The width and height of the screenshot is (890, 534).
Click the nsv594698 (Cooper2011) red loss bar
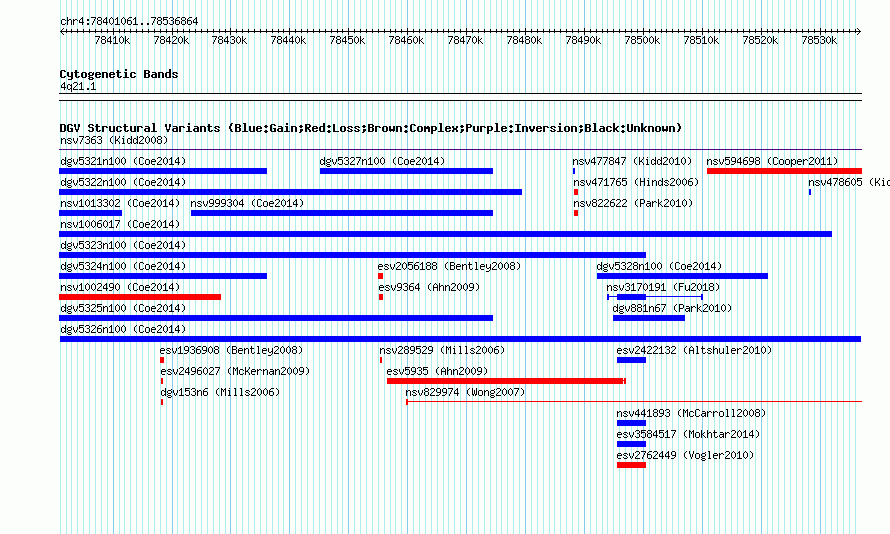[784, 171]
